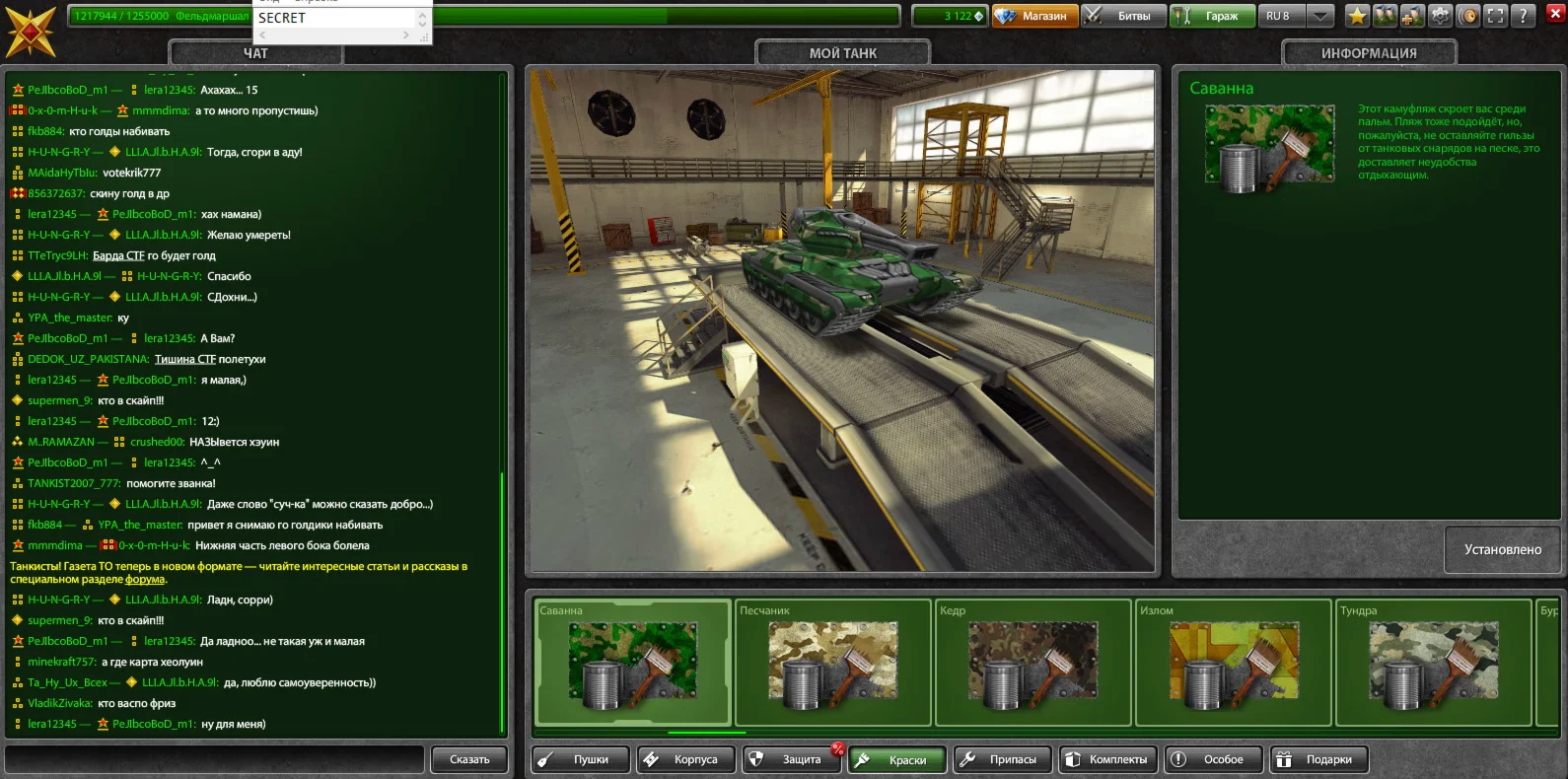Click the crystal balance 3 122 indicator
This screenshot has width=1568, height=779.
pos(949,16)
